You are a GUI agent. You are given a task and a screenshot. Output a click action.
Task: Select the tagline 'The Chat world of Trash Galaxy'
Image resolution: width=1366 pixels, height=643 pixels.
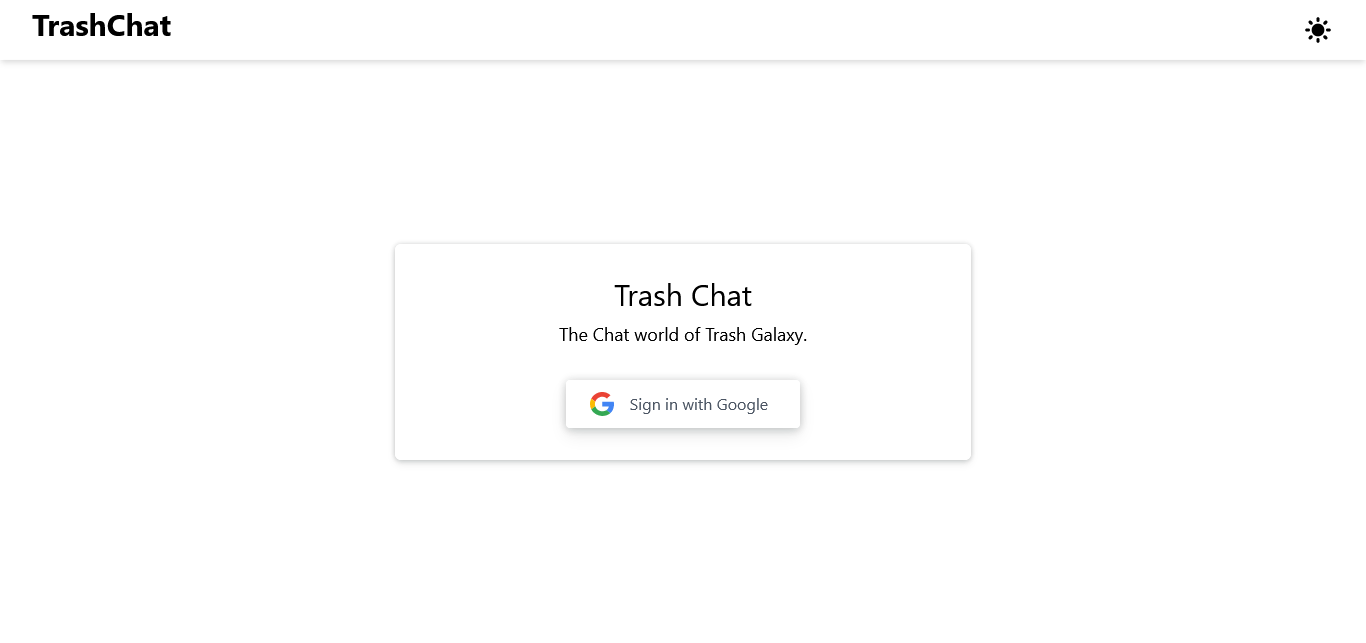tap(683, 335)
